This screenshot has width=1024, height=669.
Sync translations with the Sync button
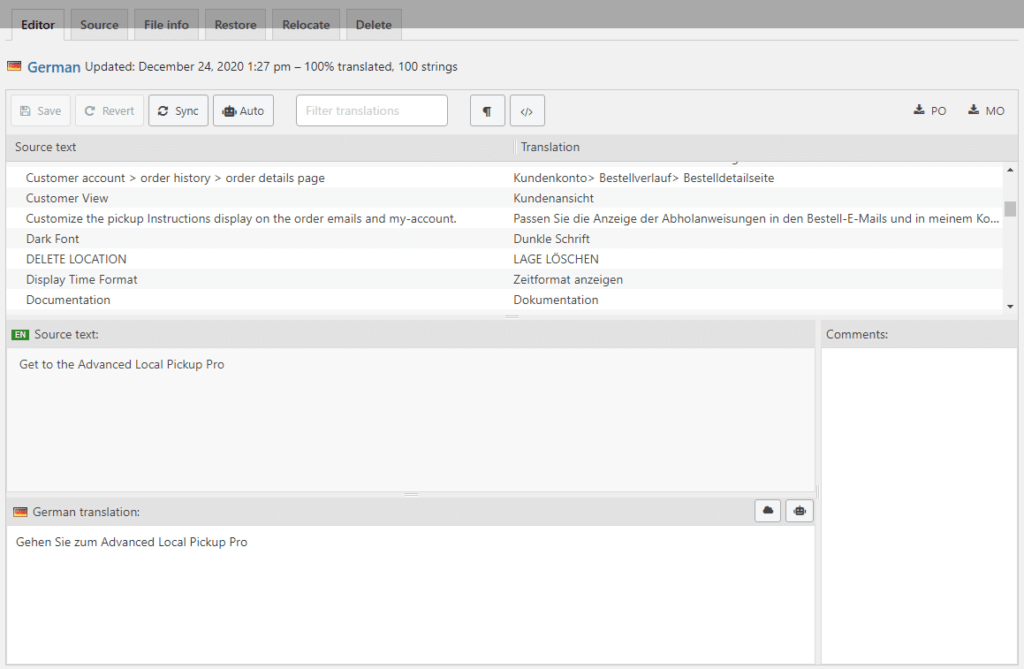[178, 111]
